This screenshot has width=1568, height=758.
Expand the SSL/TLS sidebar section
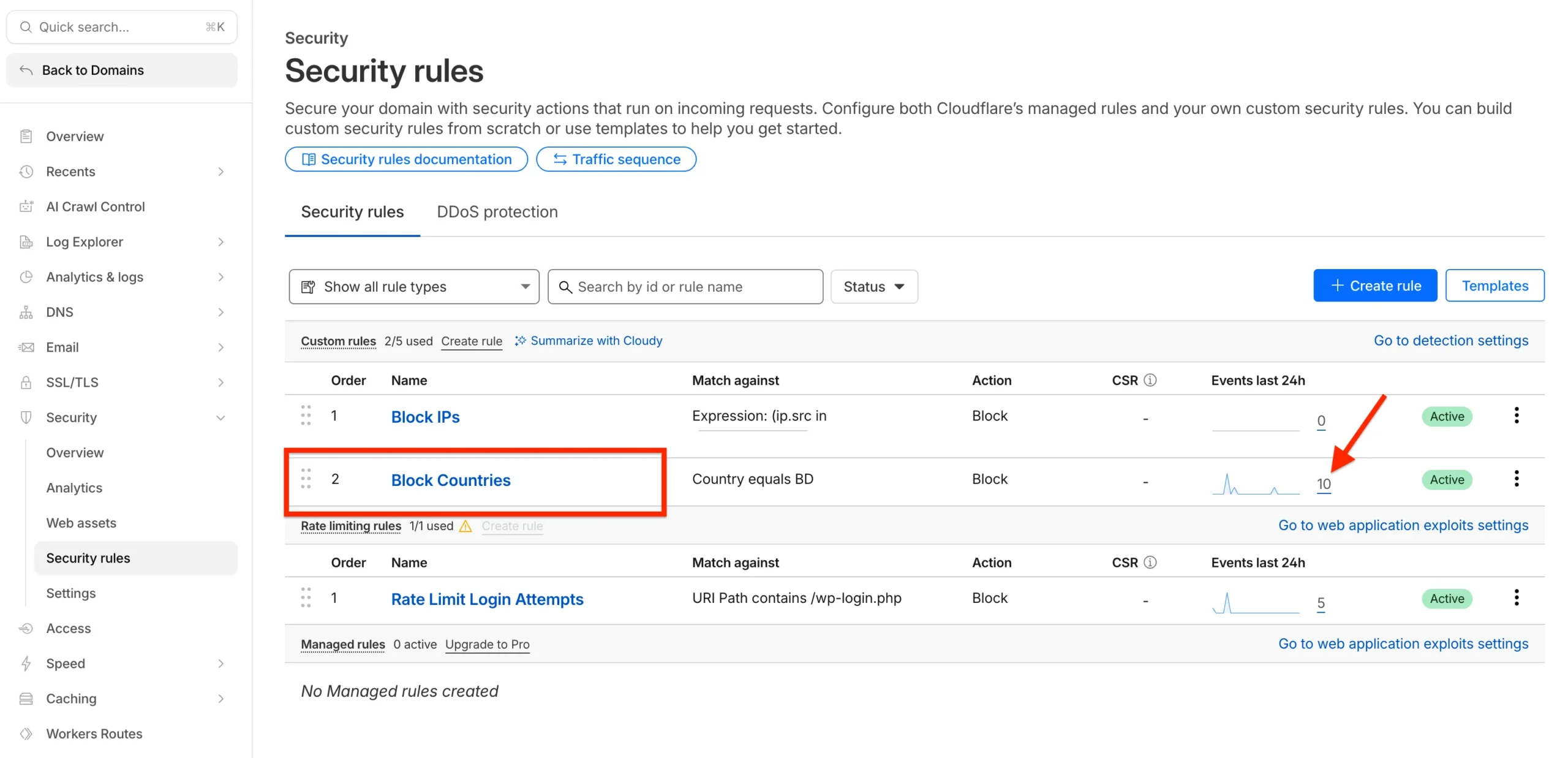click(x=221, y=382)
